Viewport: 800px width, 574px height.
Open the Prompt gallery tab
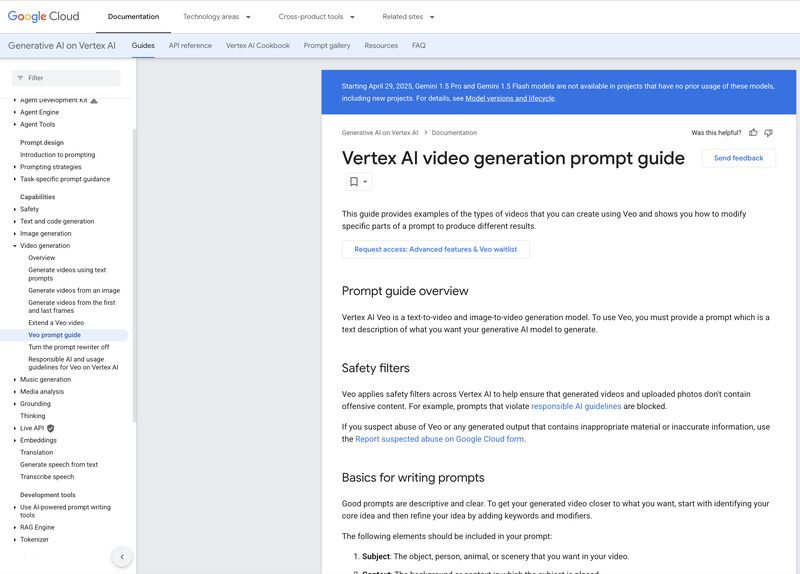(327, 45)
